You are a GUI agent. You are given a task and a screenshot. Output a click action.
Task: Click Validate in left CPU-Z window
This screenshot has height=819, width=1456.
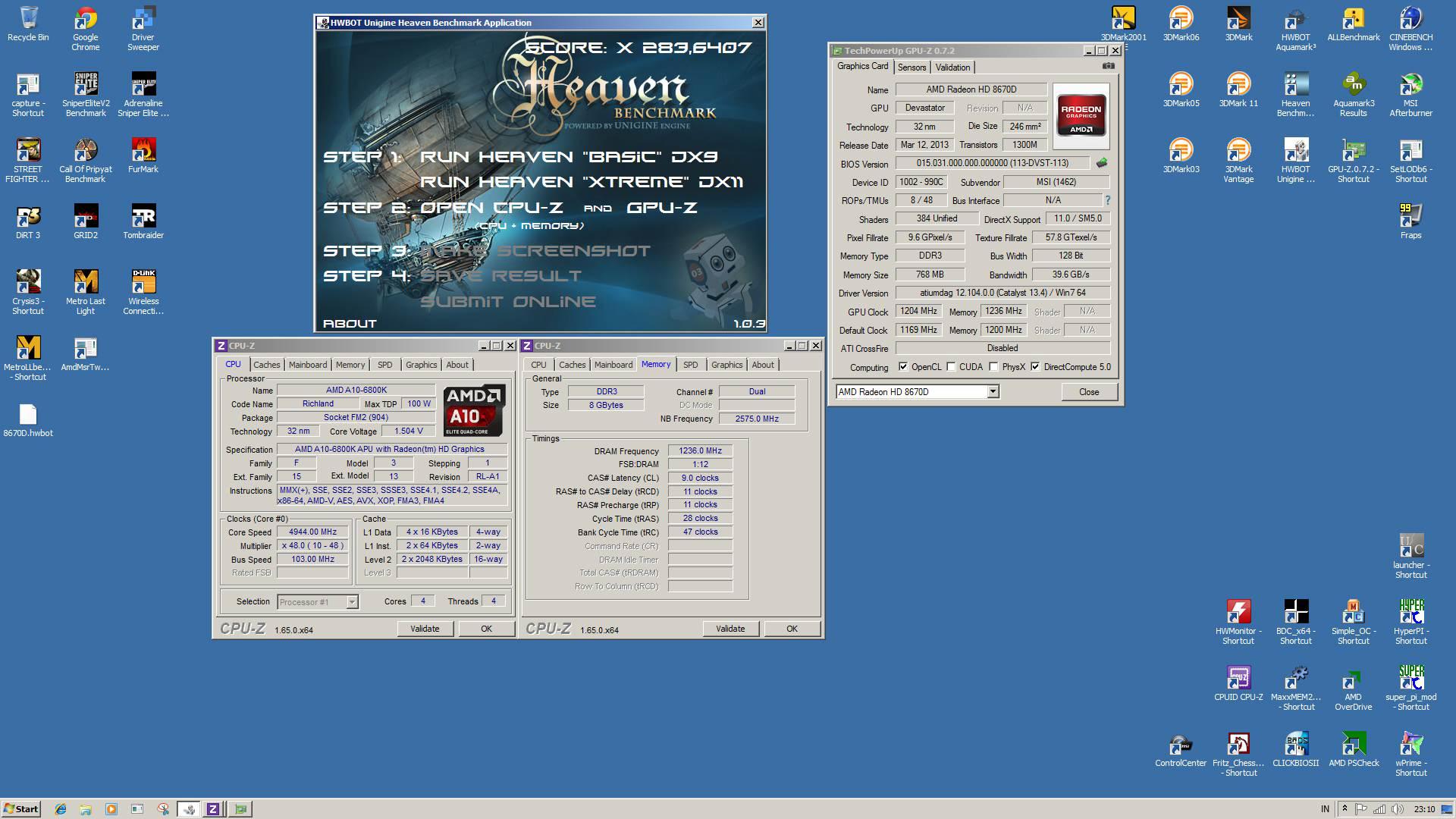pos(425,629)
